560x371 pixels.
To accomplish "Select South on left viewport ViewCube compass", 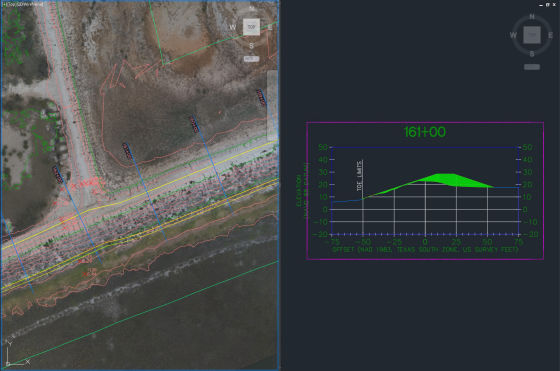I will (251, 46).
